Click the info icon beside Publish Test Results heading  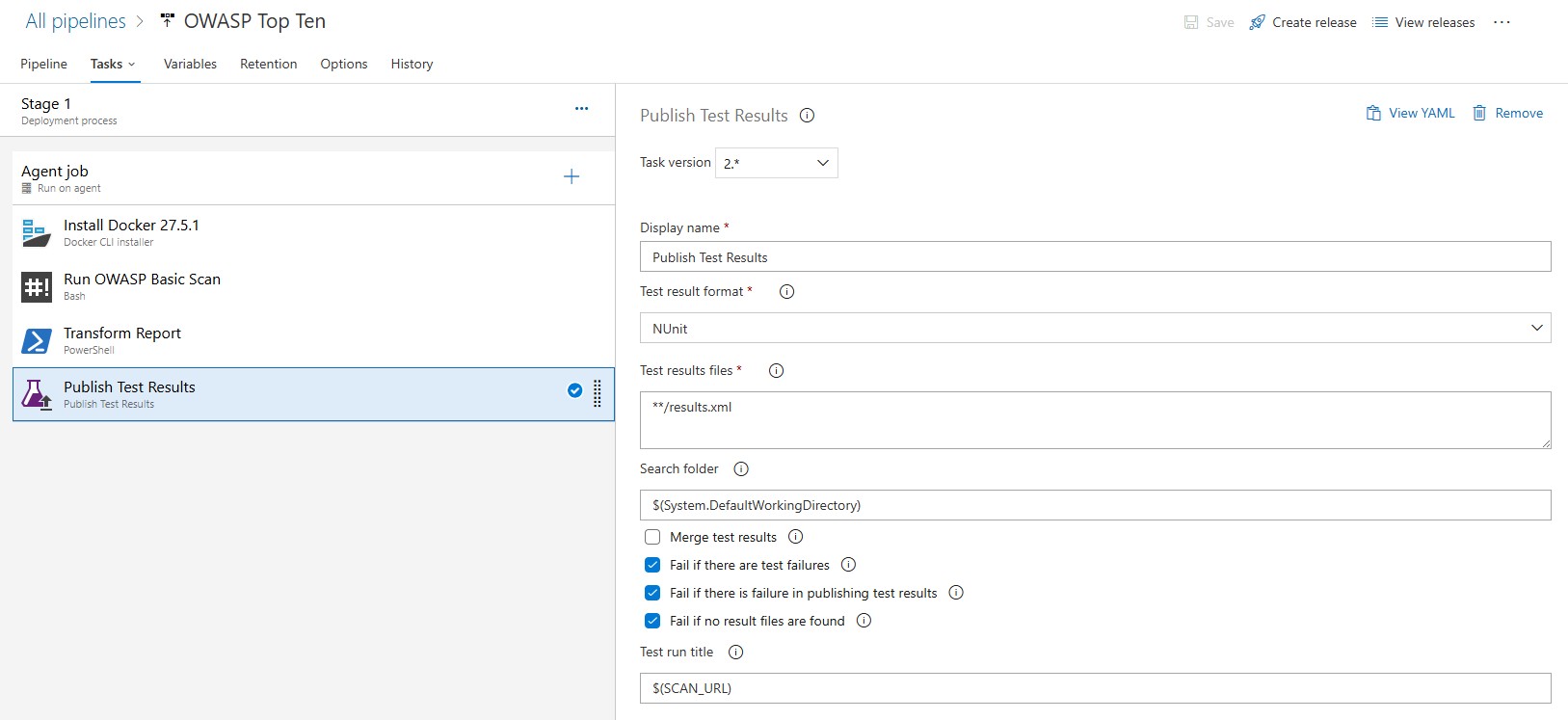point(808,116)
